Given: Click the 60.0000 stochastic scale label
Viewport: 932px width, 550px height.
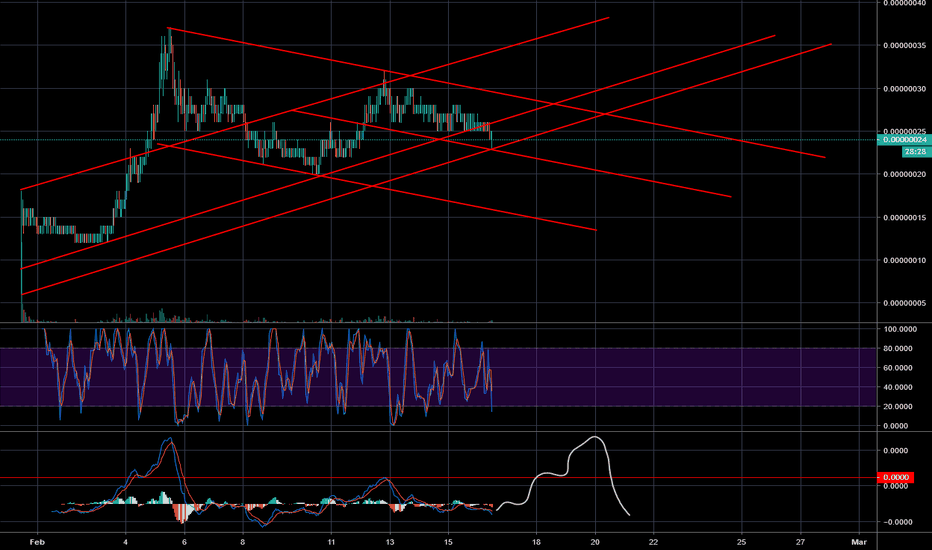Looking at the screenshot, I should click(900, 368).
